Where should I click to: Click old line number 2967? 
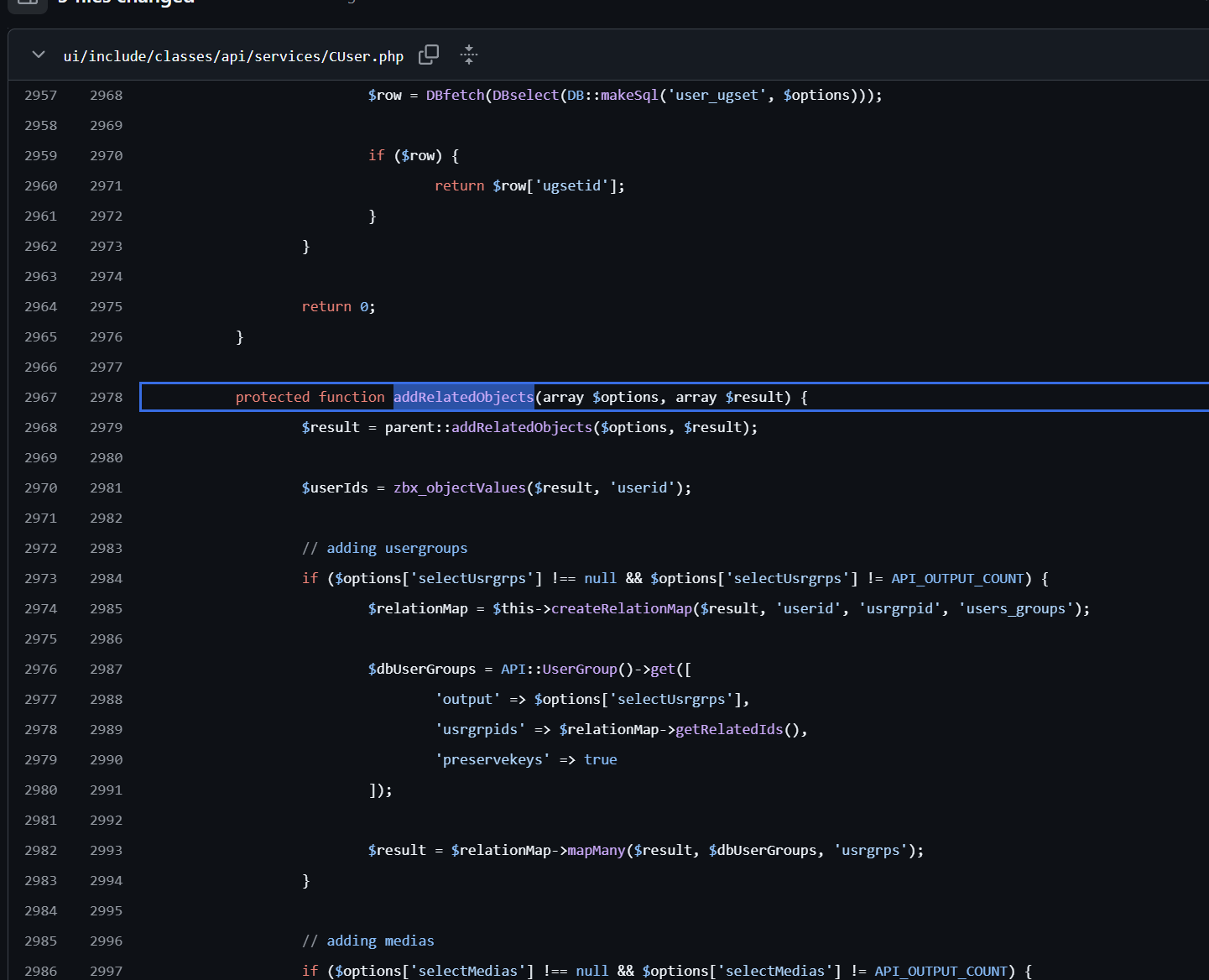pyautogui.click(x=41, y=397)
